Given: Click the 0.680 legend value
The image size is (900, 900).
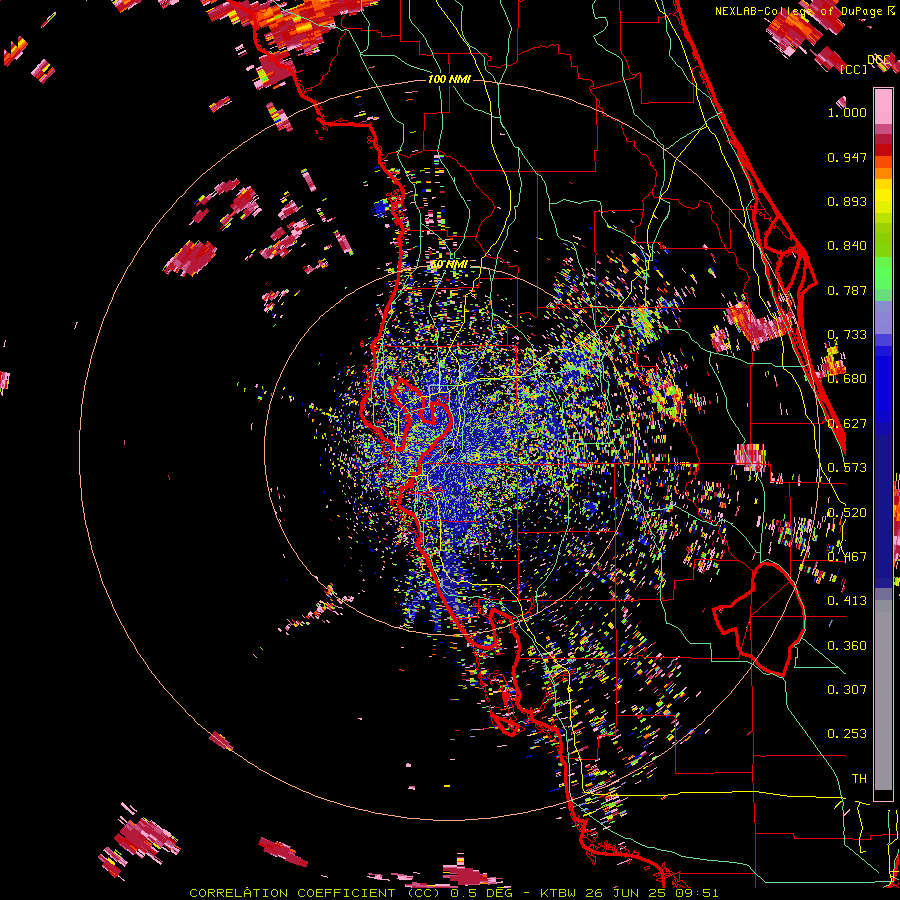Looking at the screenshot, I should [x=847, y=379].
